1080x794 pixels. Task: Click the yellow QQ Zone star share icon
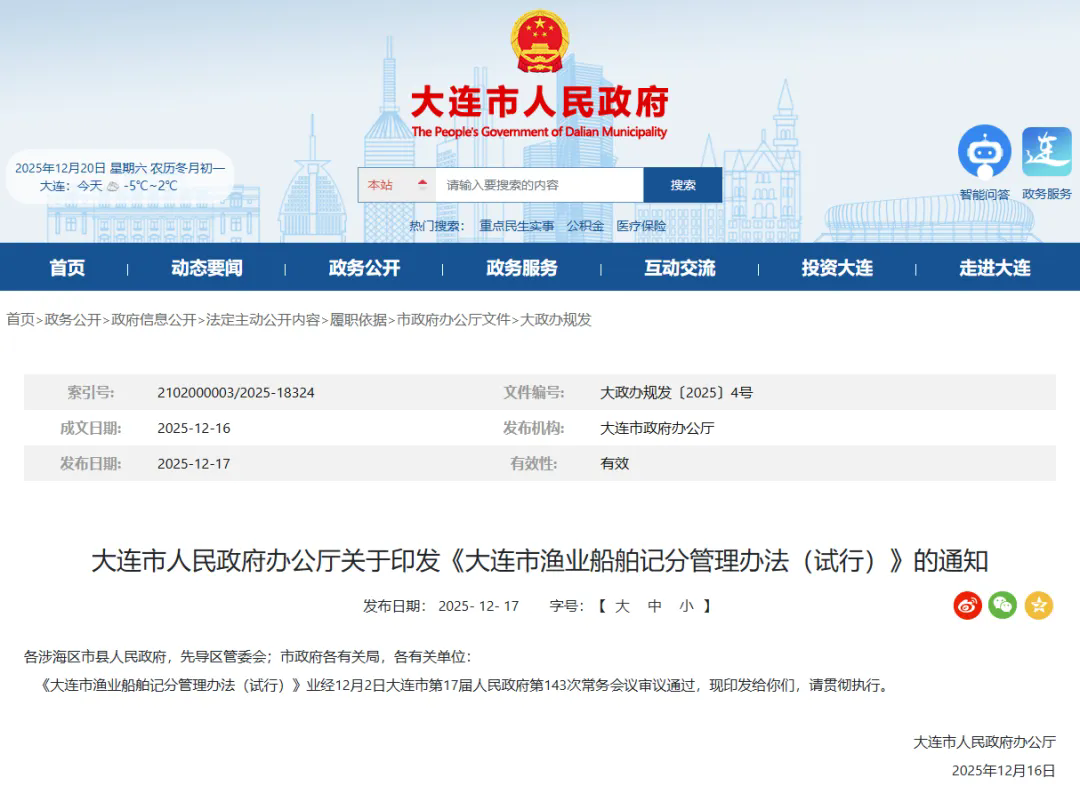1039,605
